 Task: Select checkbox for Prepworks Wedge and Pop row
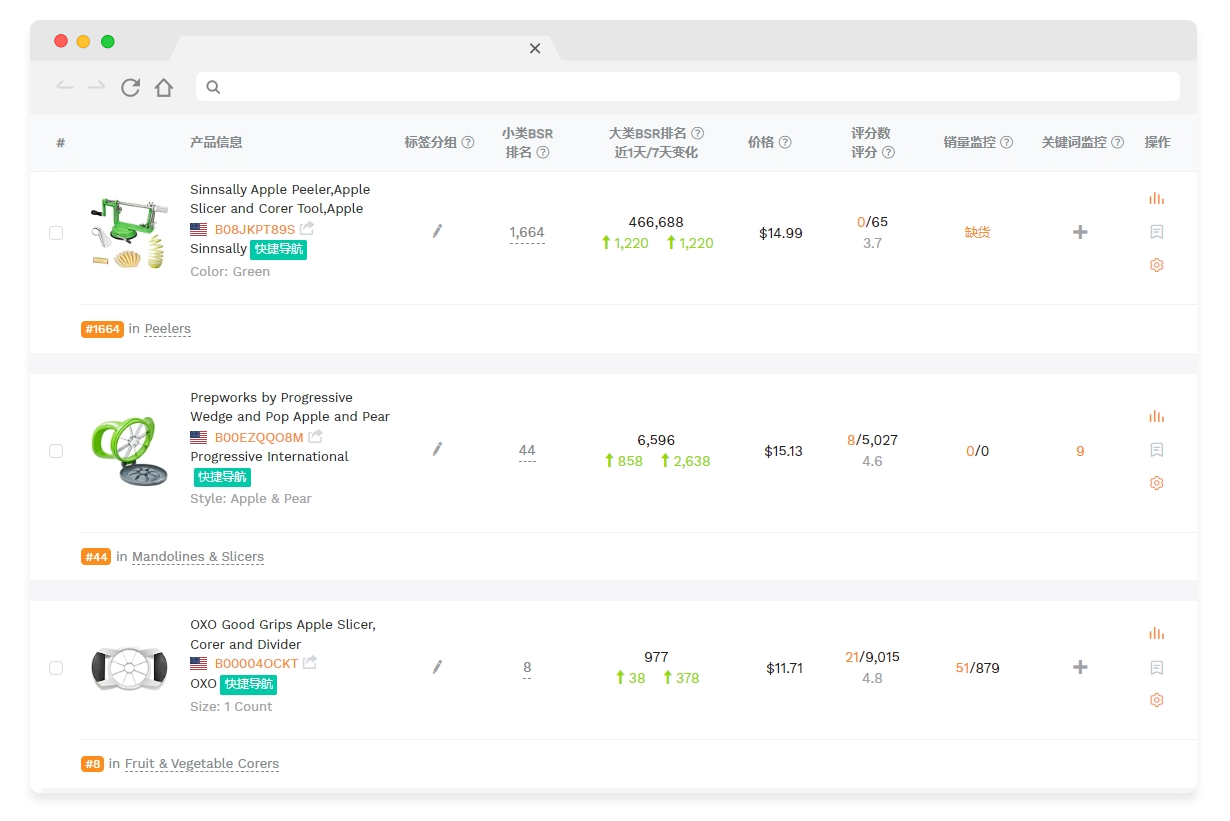[56, 451]
